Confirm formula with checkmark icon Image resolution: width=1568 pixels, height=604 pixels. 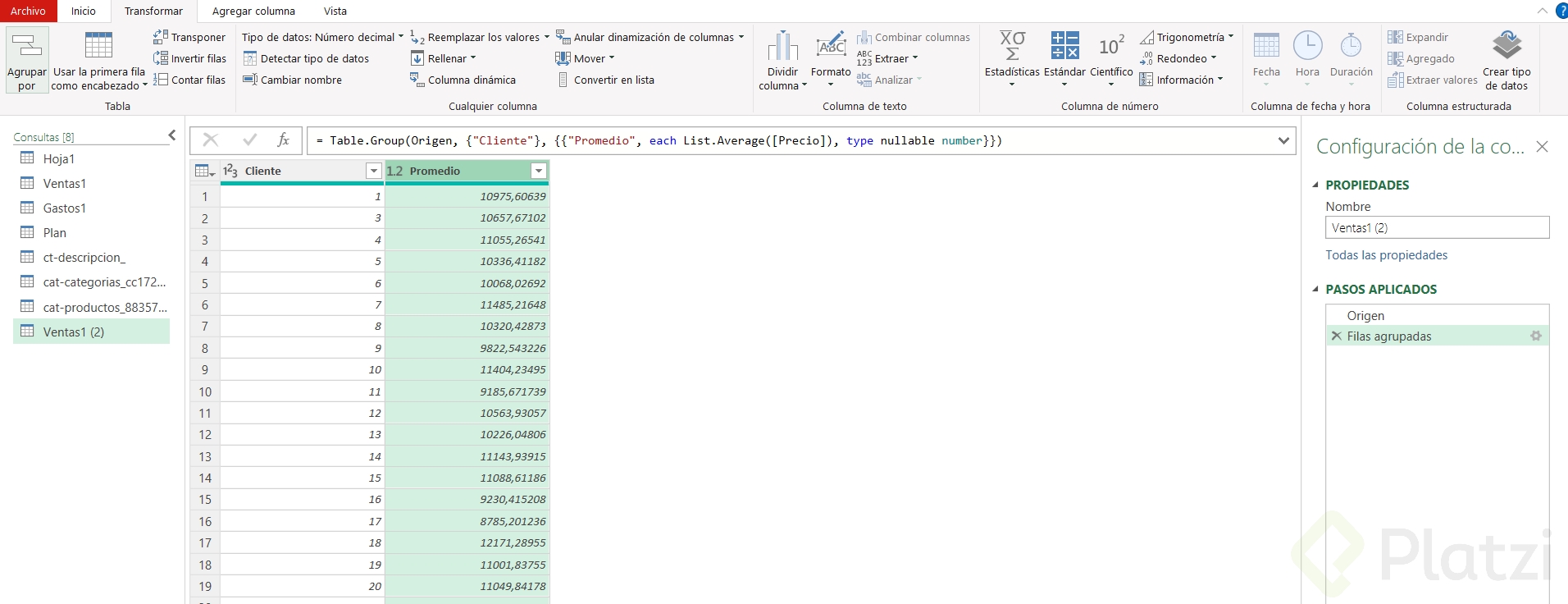coord(250,140)
